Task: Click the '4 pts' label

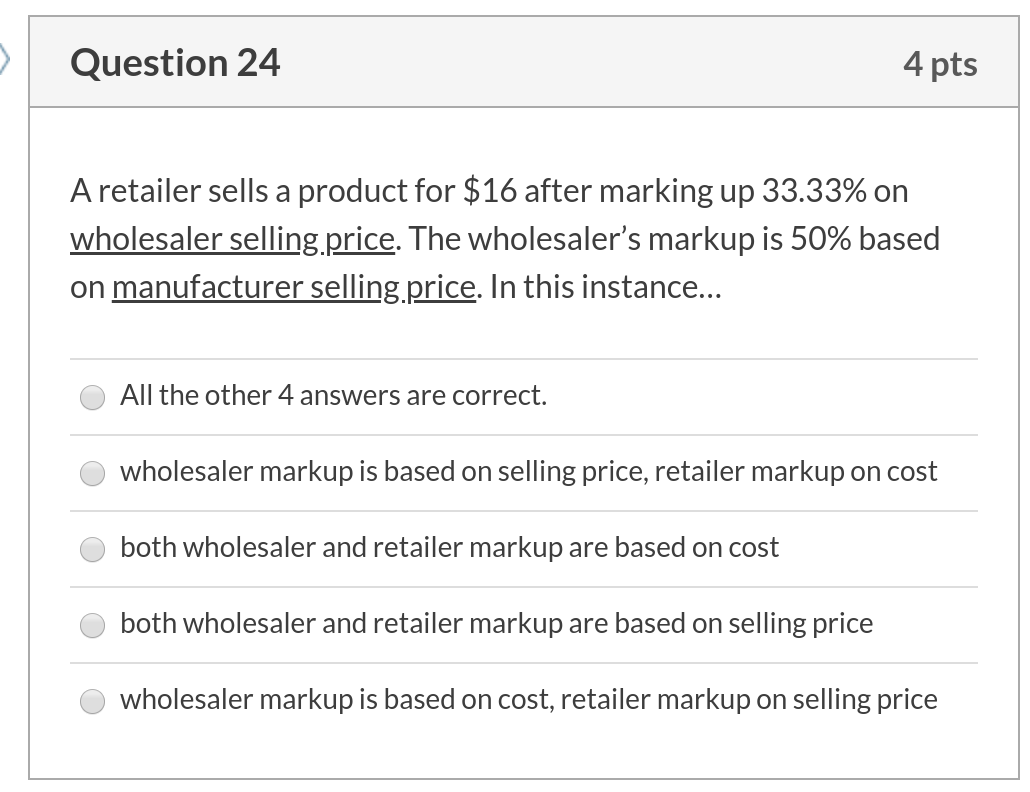Action: [x=941, y=62]
